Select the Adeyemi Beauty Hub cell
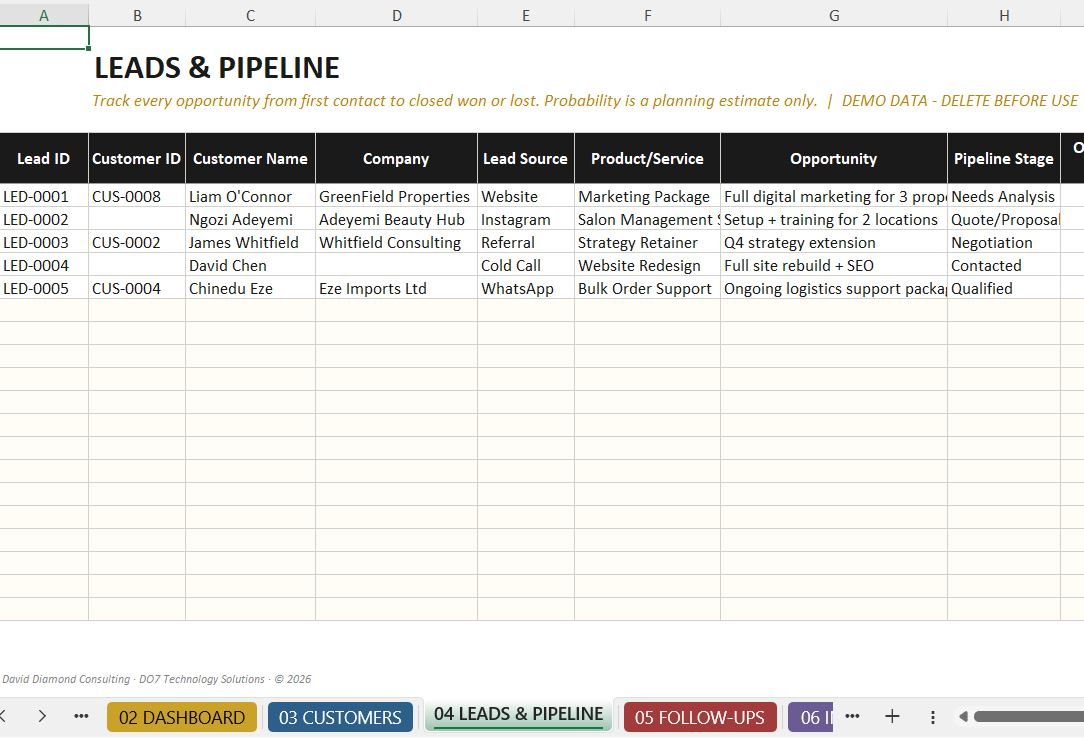The width and height of the screenshot is (1084, 738). point(396,219)
